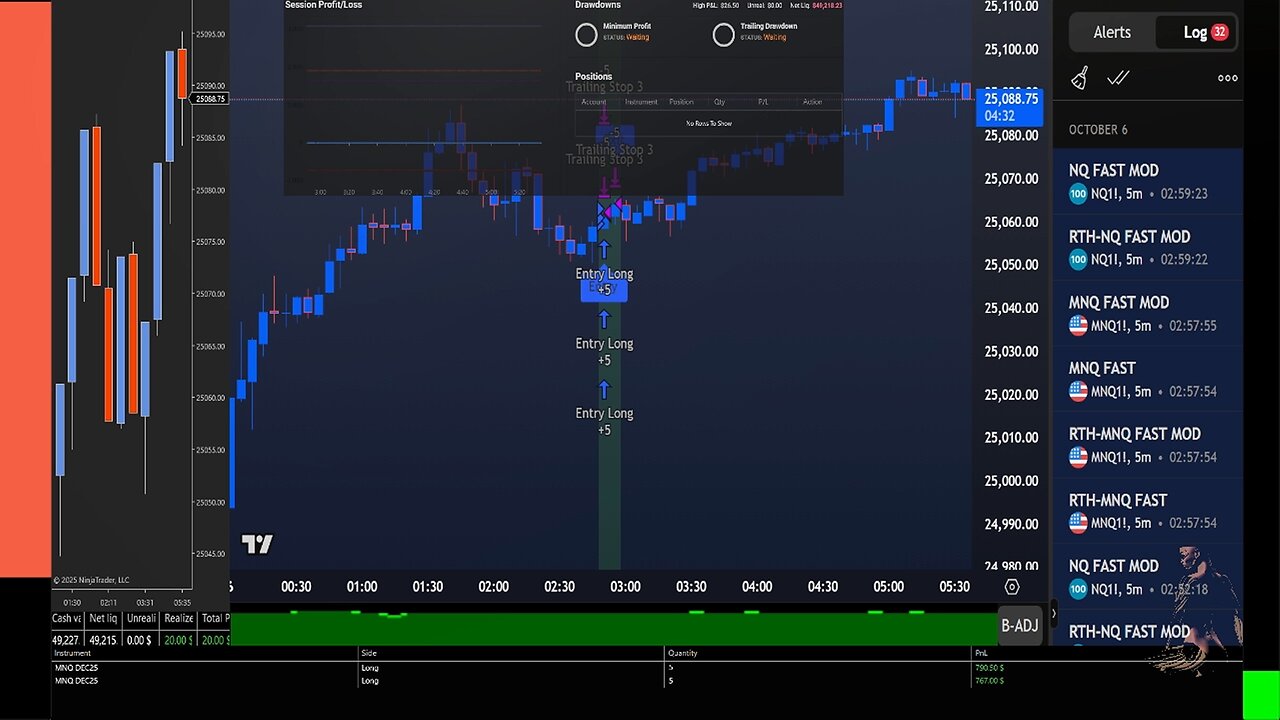Toggle the B-ADJ back-adjustment button
Screen dimensions: 1280x720
pos(1020,625)
